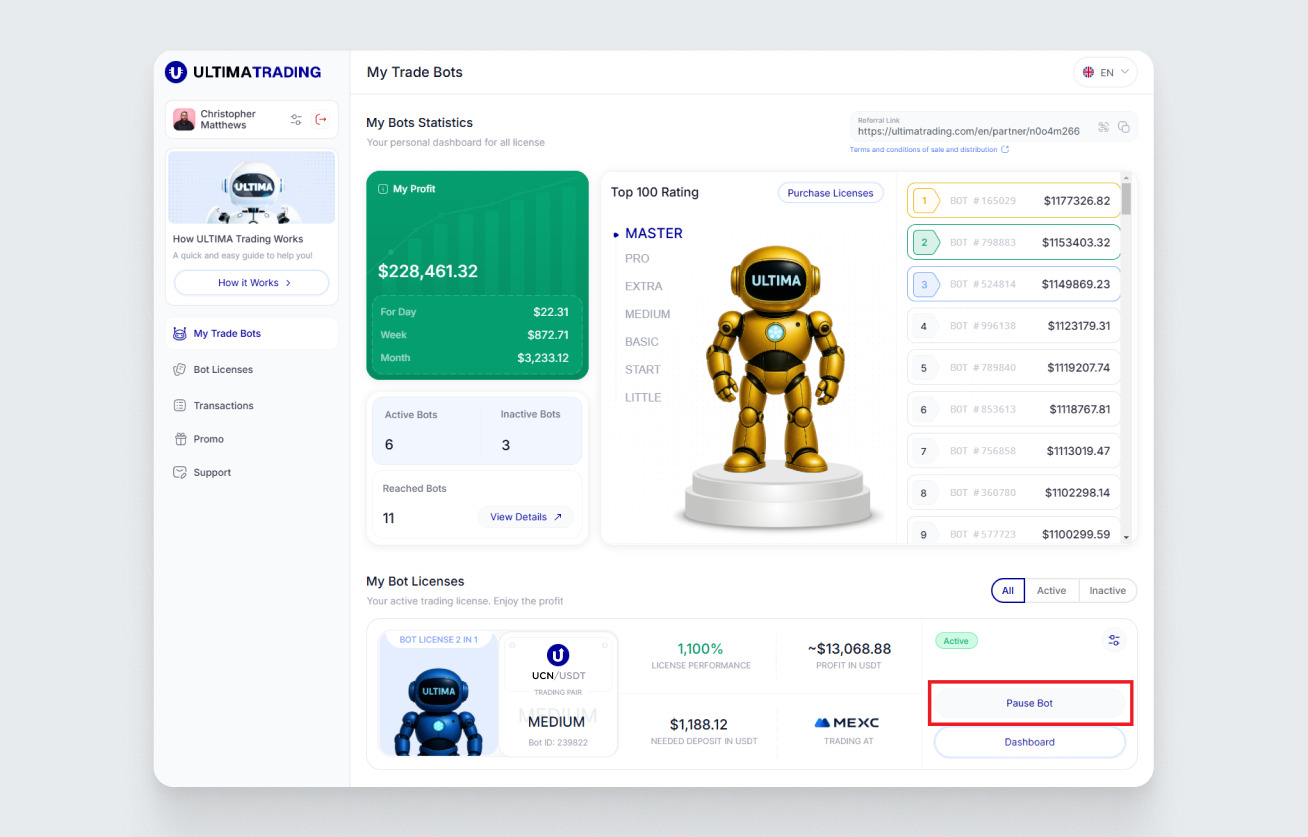Viewport: 1308px width, 837px height.
Task: Open bot license settings sliders icon
Action: 1114,640
